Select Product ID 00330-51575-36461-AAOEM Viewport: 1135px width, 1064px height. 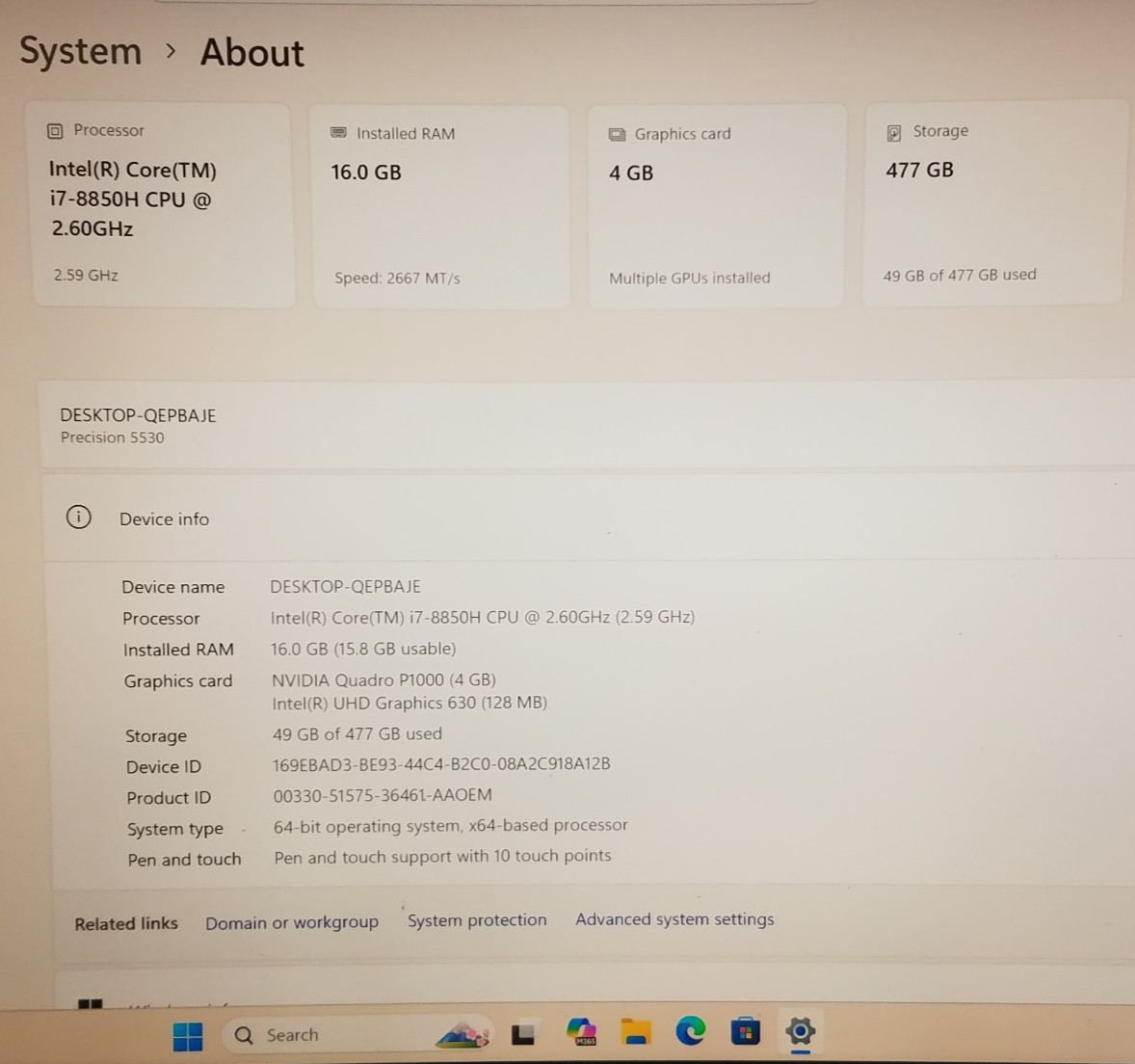[383, 795]
